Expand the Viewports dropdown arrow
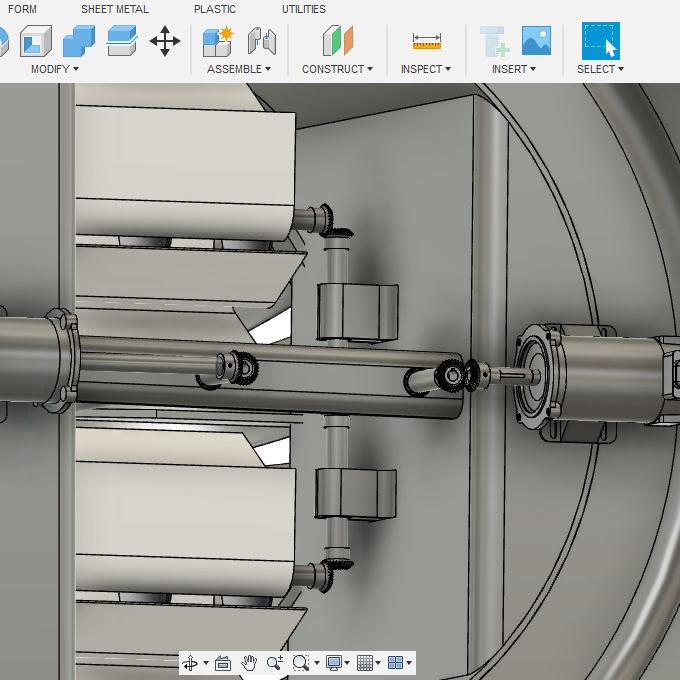This screenshot has width=680, height=680. (x=409, y=663)
